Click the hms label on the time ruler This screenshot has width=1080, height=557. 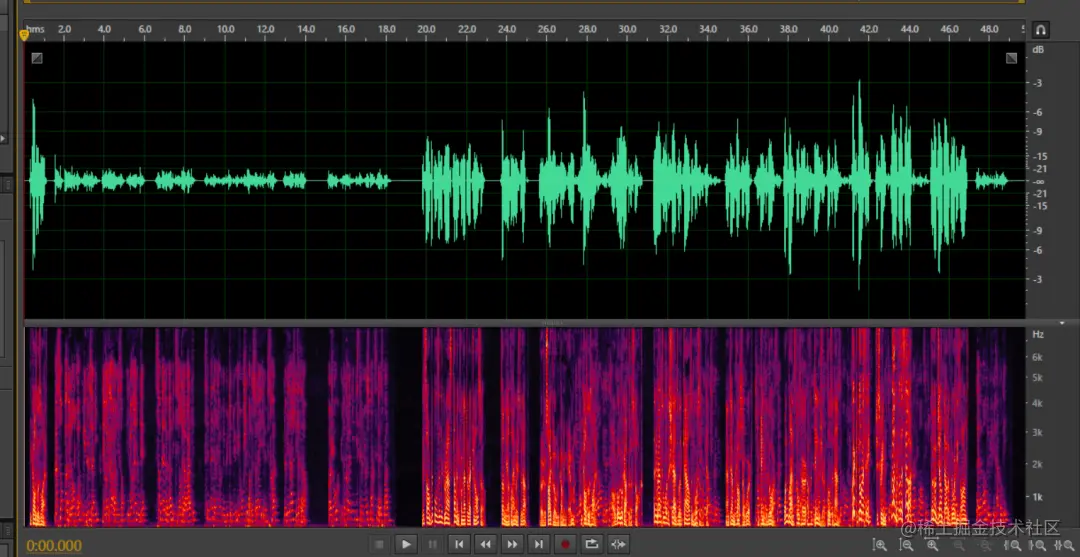coord(35,30)
